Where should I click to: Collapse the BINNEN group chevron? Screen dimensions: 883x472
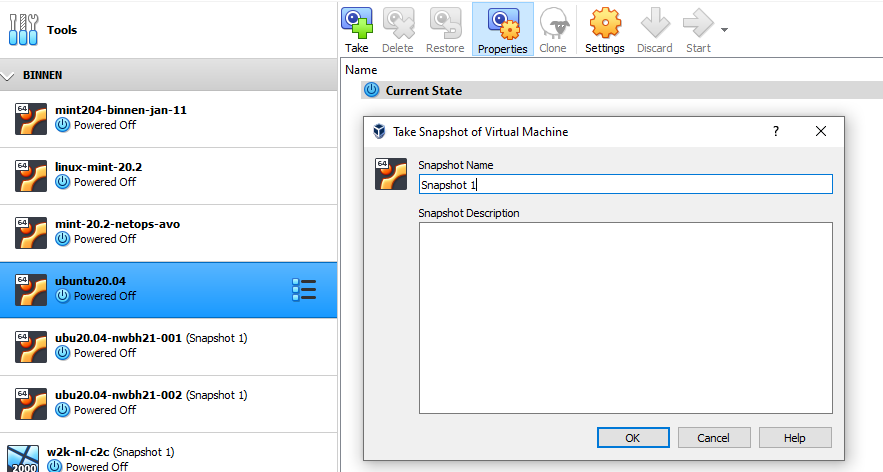8,75
